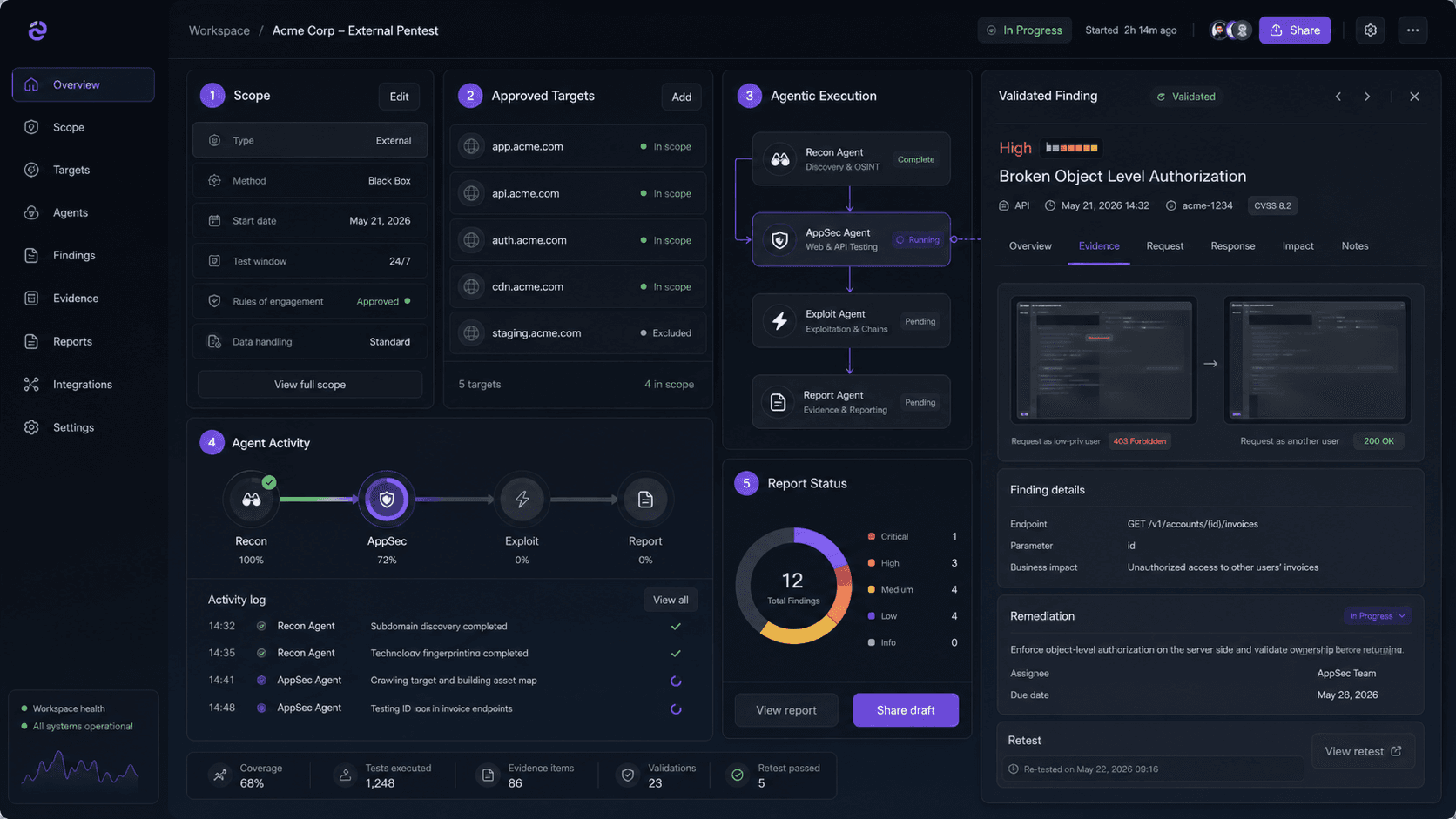The width and height of the screenshot is (1456, 819).
Task: Open Scope in the sidebar
Action: tap(83, 127)
